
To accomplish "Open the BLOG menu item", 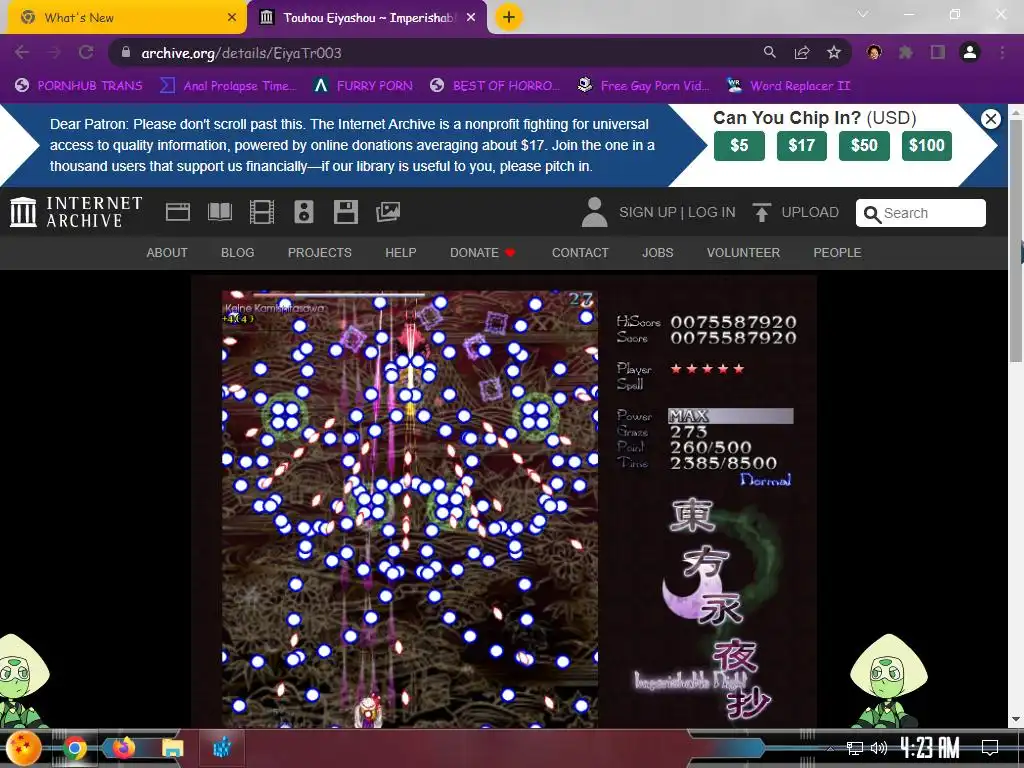I will pos(238,253).
